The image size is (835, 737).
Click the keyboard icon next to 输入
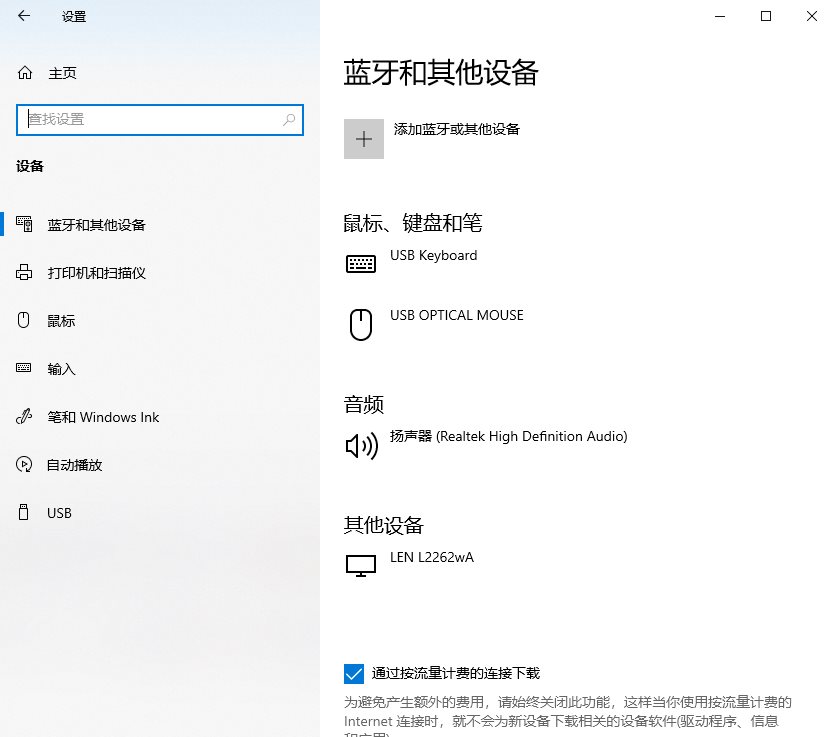[x=23, y=368]
